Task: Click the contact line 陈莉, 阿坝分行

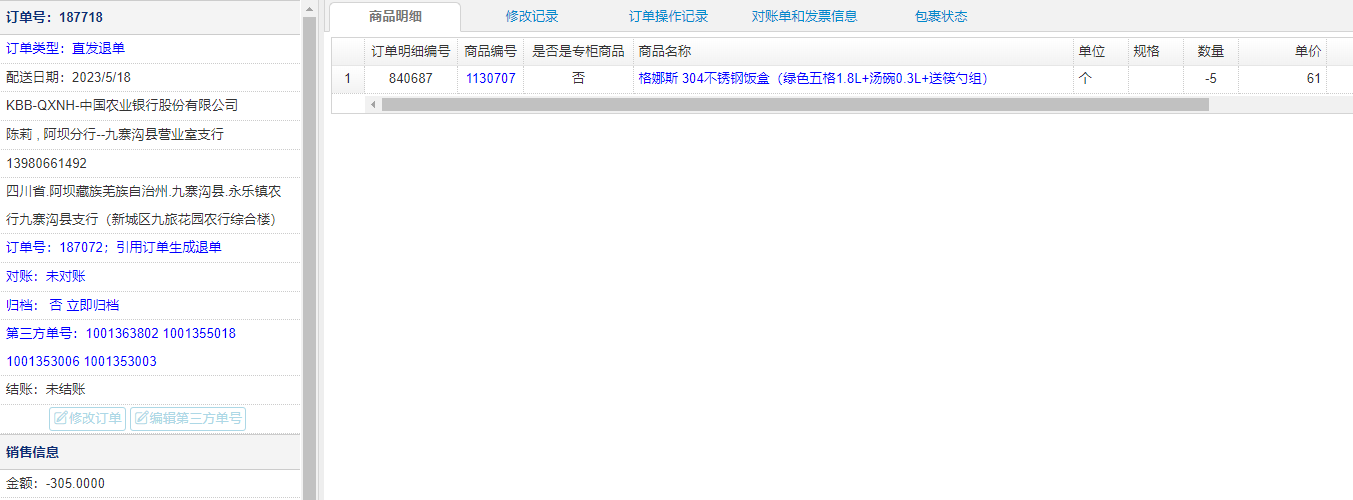Action: tap(115, 134)
